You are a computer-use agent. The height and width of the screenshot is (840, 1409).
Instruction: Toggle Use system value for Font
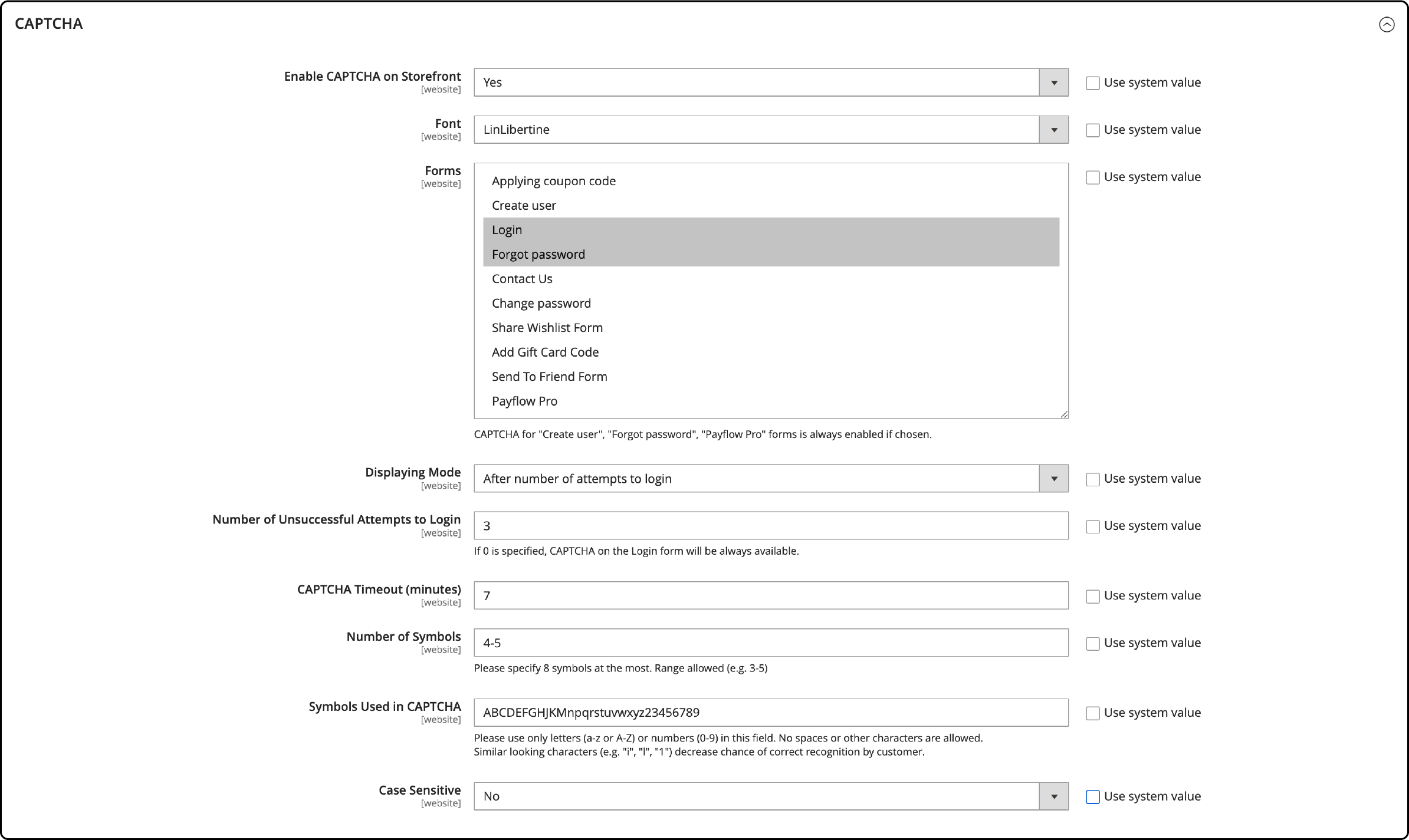click(x=1091, y=129)
